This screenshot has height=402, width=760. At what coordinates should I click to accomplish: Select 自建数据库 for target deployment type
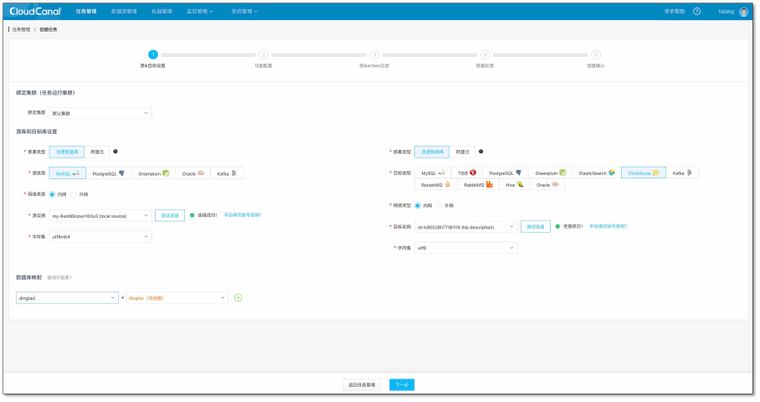tap(432, 152)
